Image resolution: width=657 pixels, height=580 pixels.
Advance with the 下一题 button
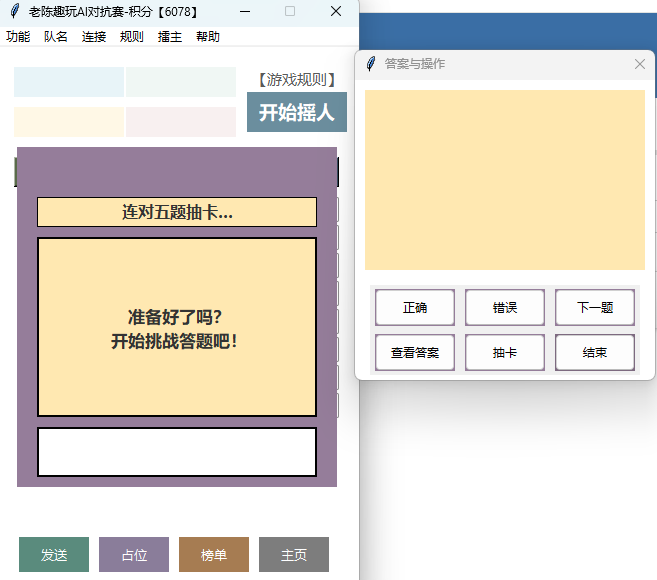[x=595, y=308]
